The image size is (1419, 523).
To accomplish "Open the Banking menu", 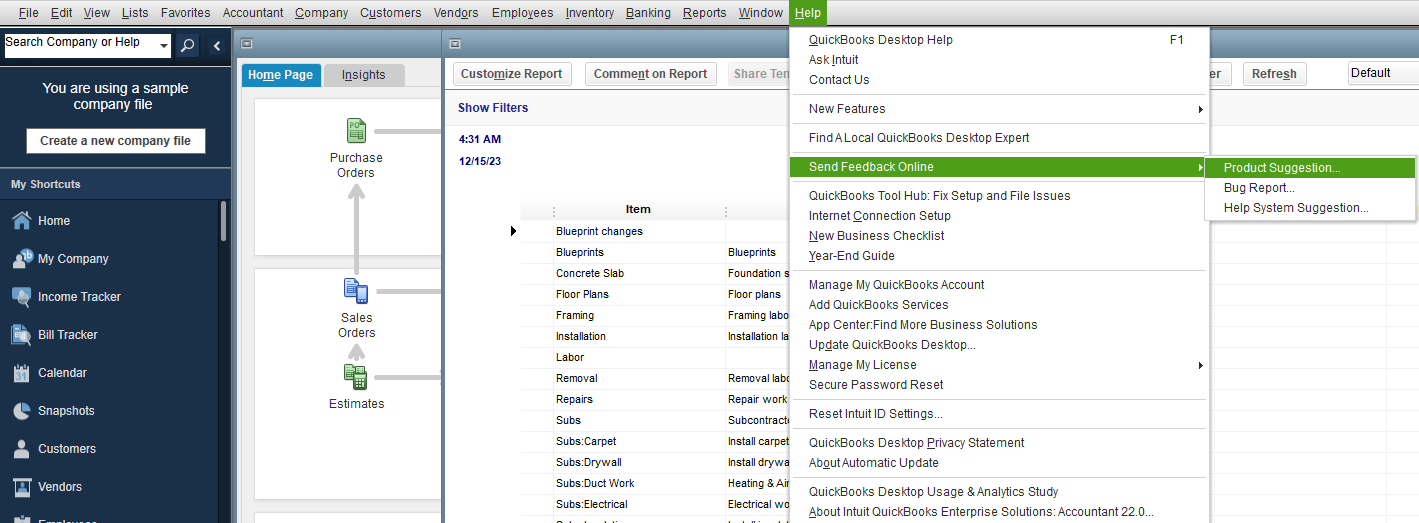I will pyautogui.click(x=648, y=13).
